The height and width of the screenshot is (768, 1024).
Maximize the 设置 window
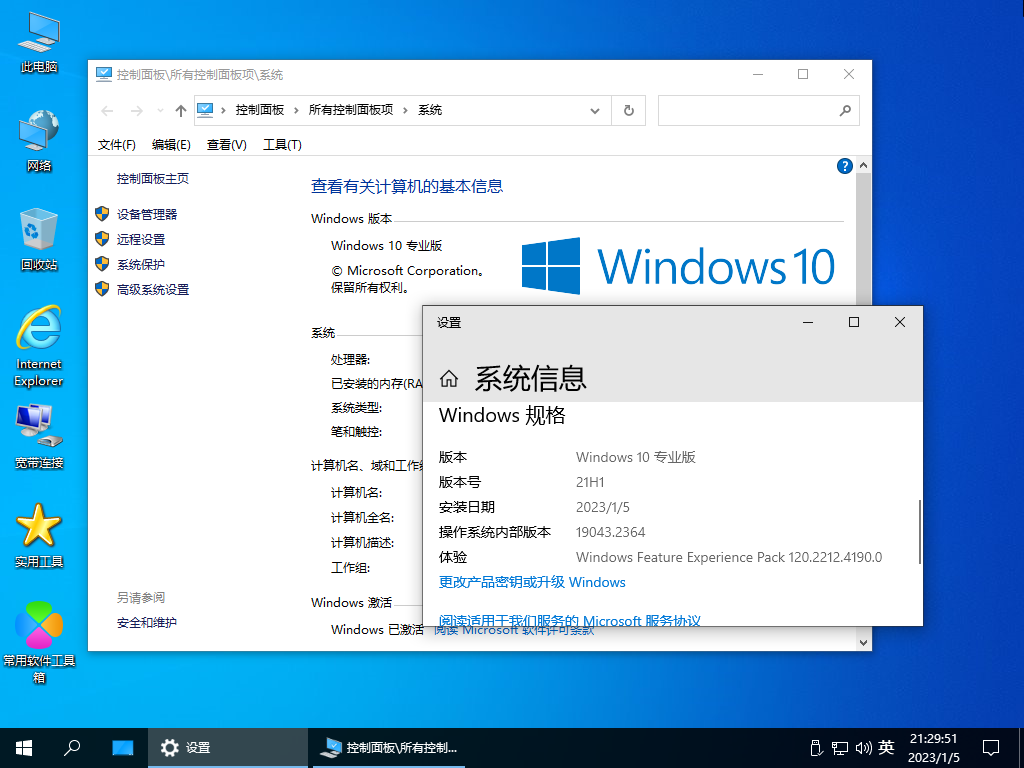[x=854, y=322]
